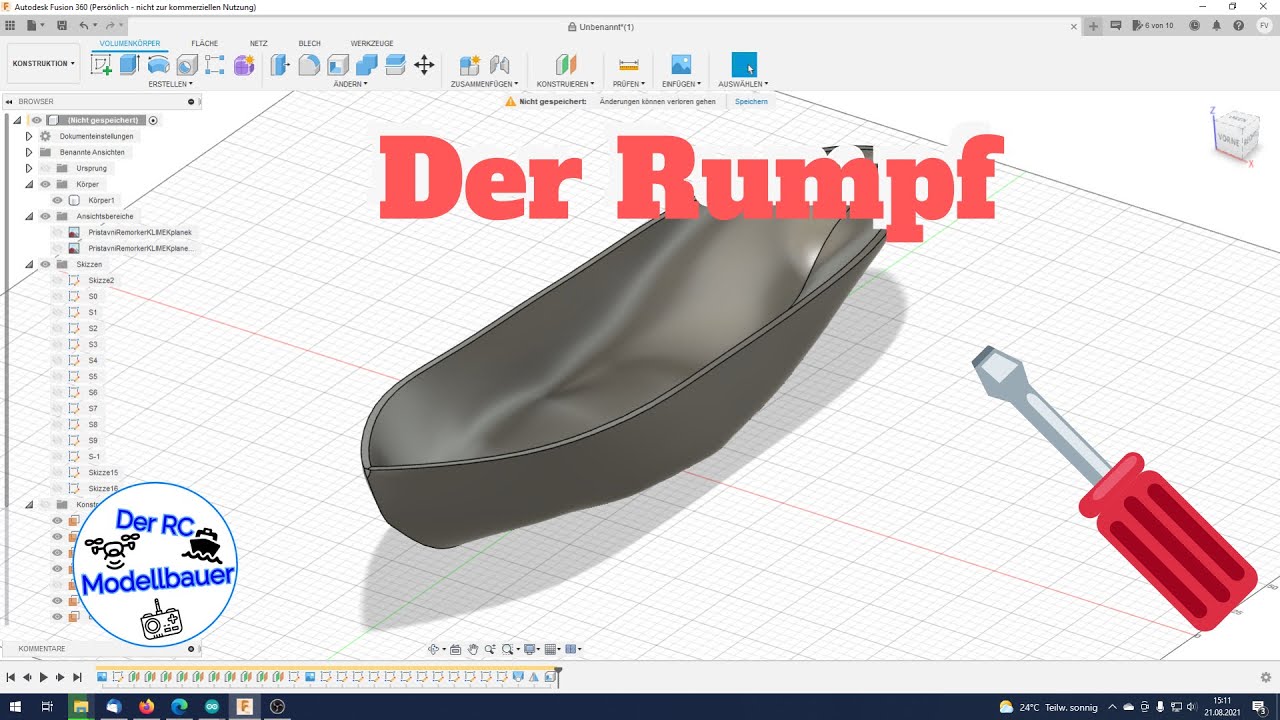Select the New Component tool
This screenshot has width=1280, height=720.
pos(470,65)
